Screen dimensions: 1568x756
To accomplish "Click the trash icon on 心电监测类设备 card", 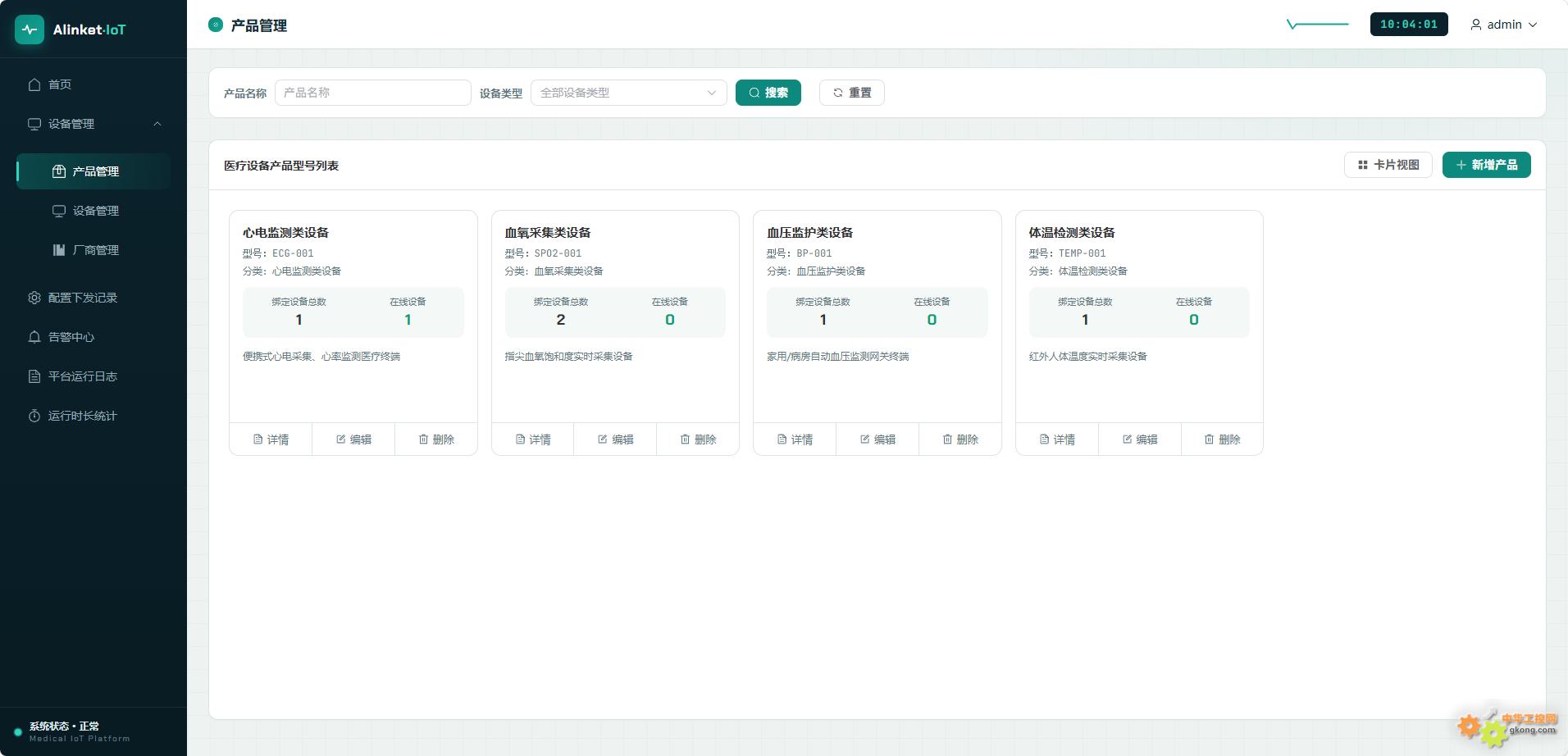I will pyautogui.click(x=424, y=439).
